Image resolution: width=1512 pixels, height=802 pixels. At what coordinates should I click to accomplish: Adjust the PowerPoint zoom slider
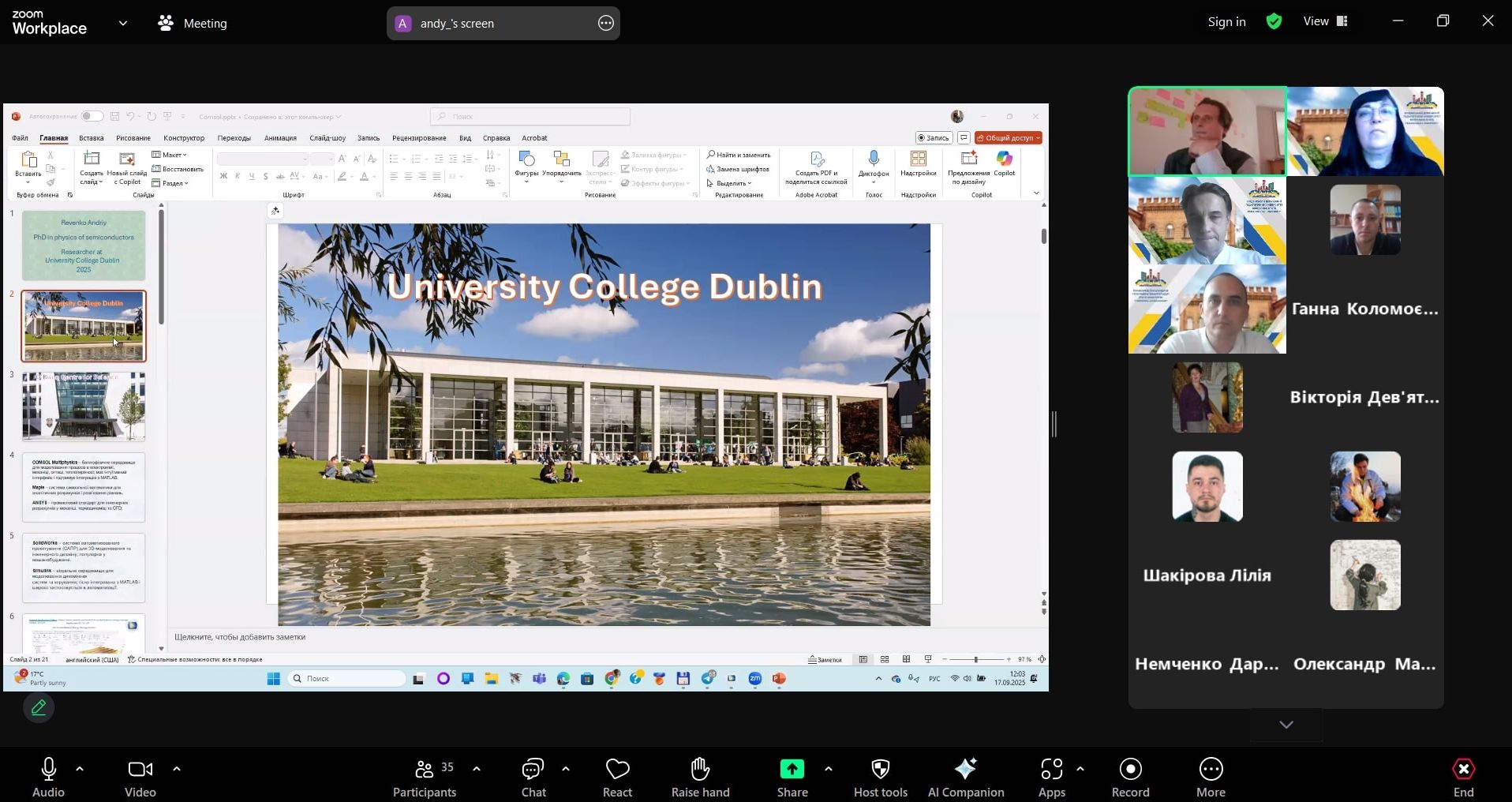(x=976, y=659)
